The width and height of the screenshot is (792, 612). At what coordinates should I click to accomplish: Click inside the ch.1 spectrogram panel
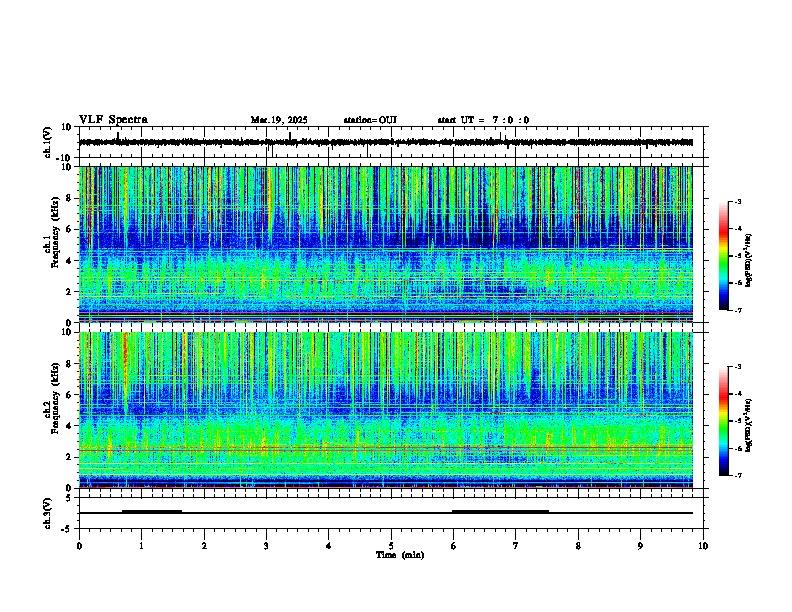click(x=386, y=244)
